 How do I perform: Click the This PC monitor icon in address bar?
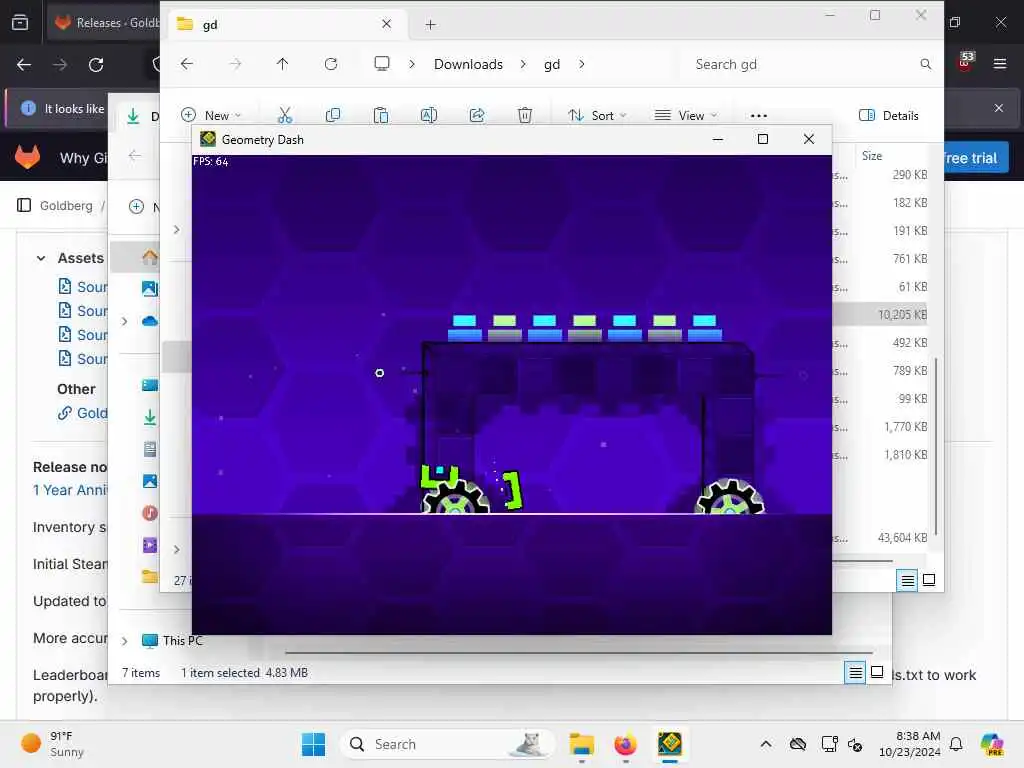point(381,63)
